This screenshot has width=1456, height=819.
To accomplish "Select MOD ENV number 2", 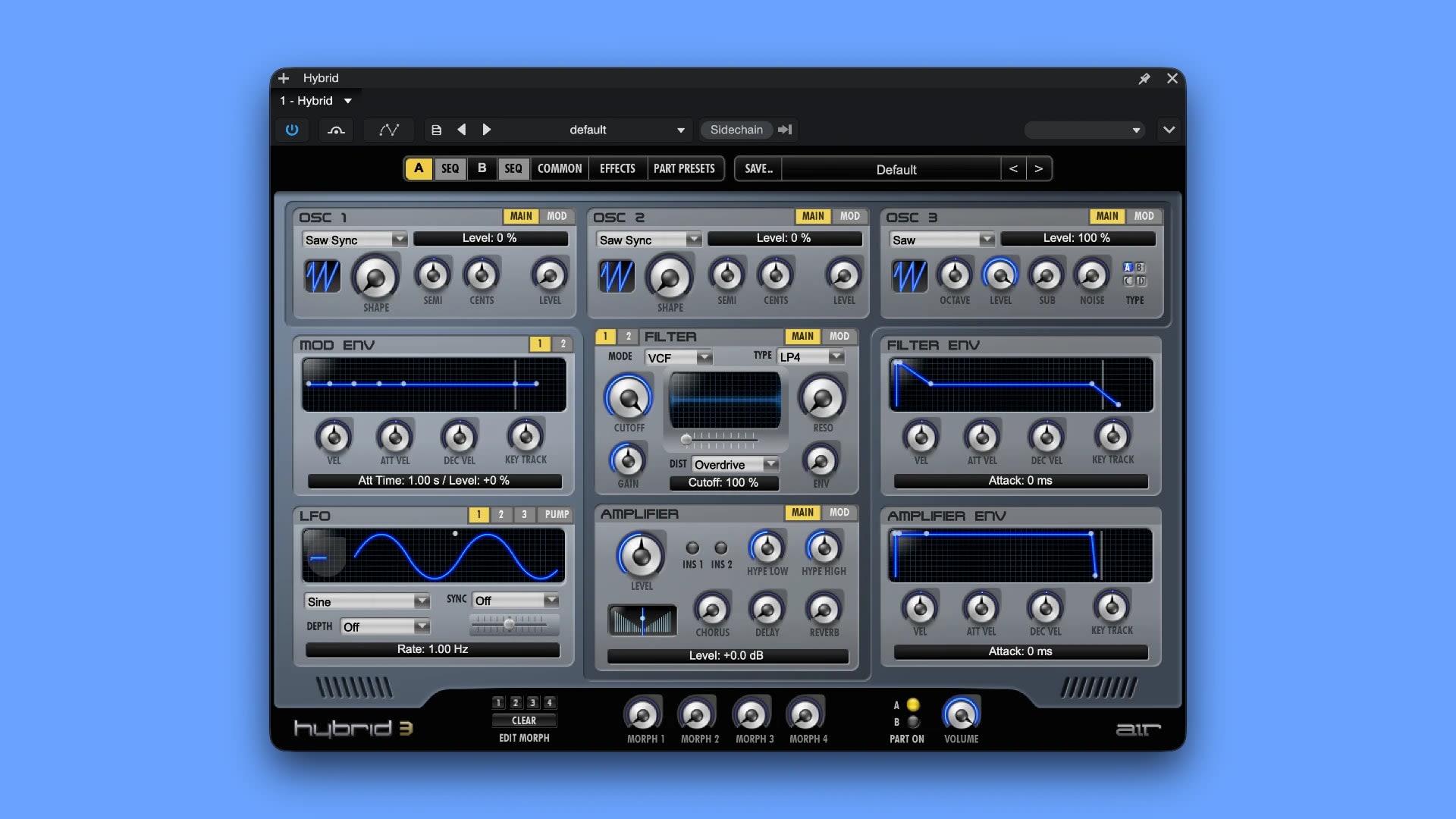I will tap(563, 344).
